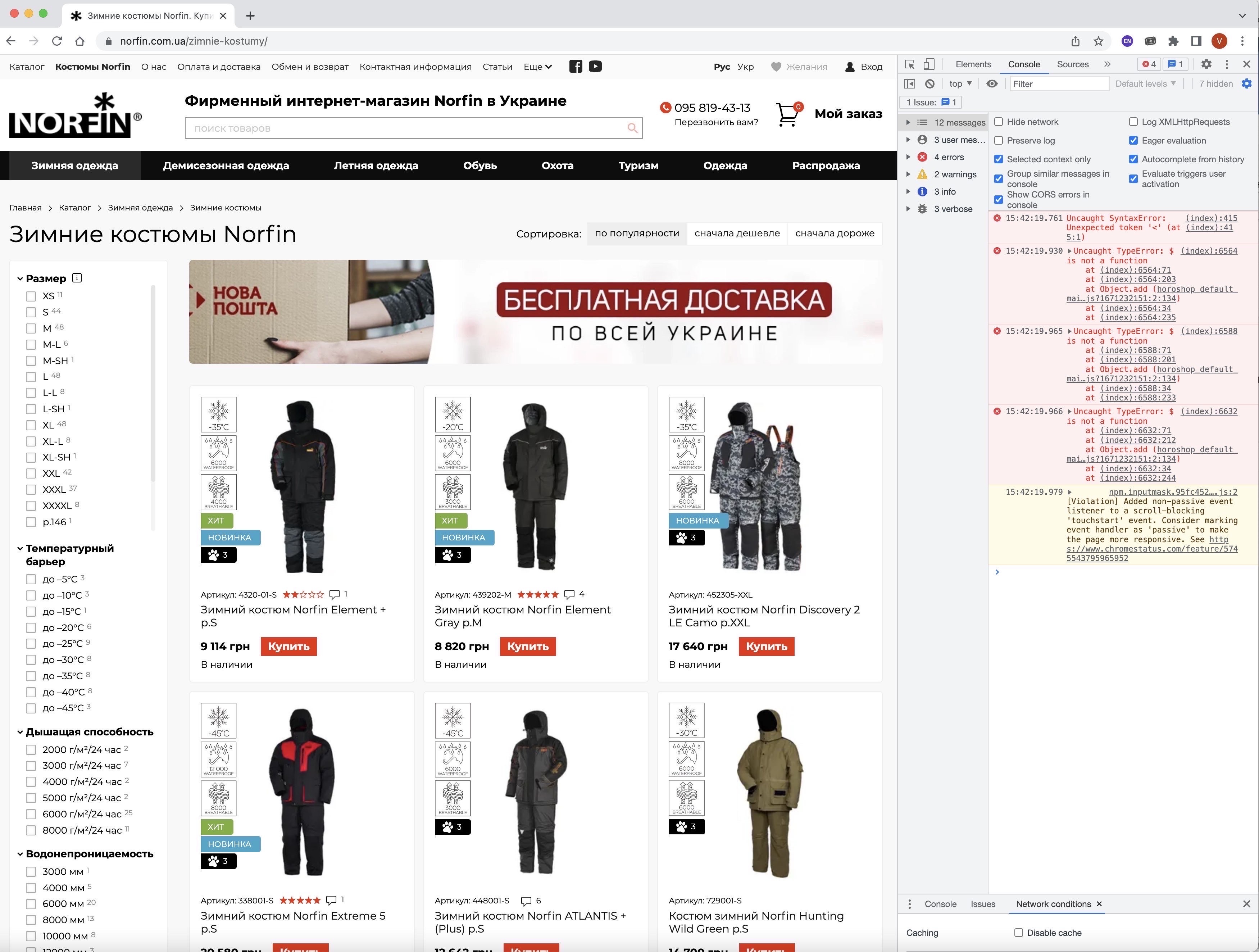Viewport: 1259px width, 952px height.
Task: Click the Facebook icon in the header
Action: click(576, 67)
